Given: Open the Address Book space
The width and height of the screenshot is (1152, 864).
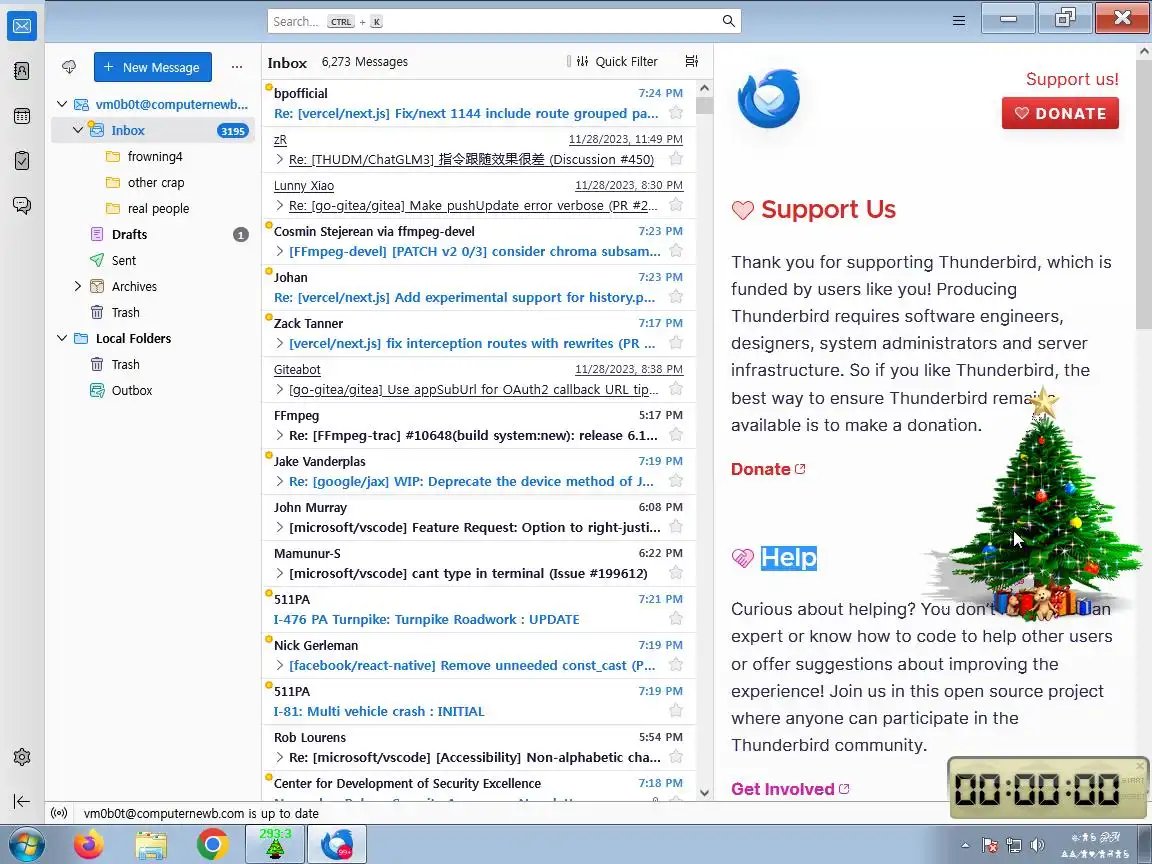Looking at the screenshot, I should (x=22, y=71).
